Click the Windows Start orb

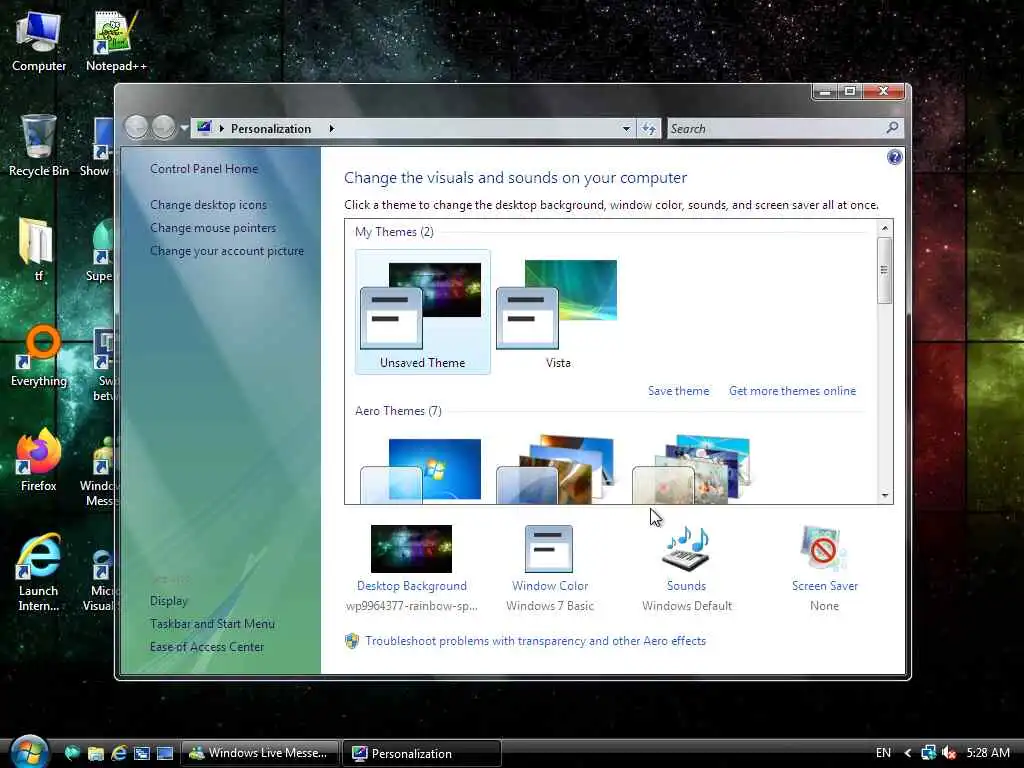[29, 751]
